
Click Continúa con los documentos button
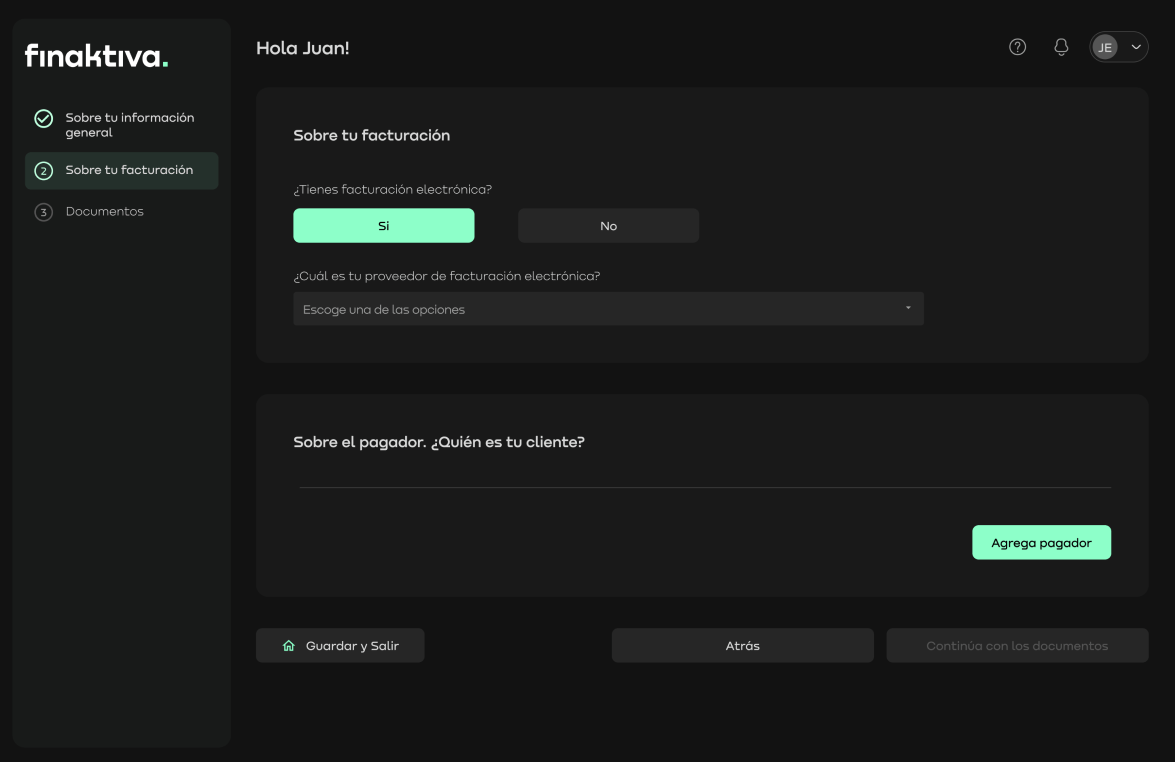click(1018, 645)
